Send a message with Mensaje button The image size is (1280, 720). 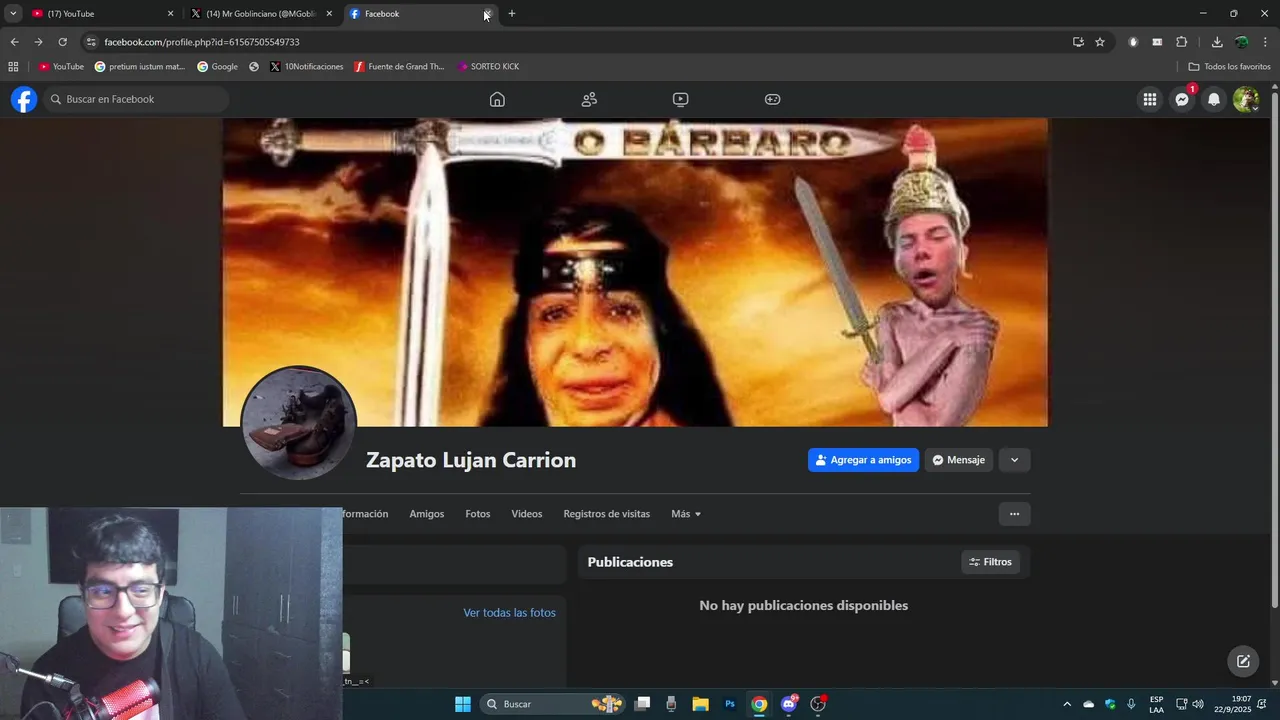(x=959, y=460)
